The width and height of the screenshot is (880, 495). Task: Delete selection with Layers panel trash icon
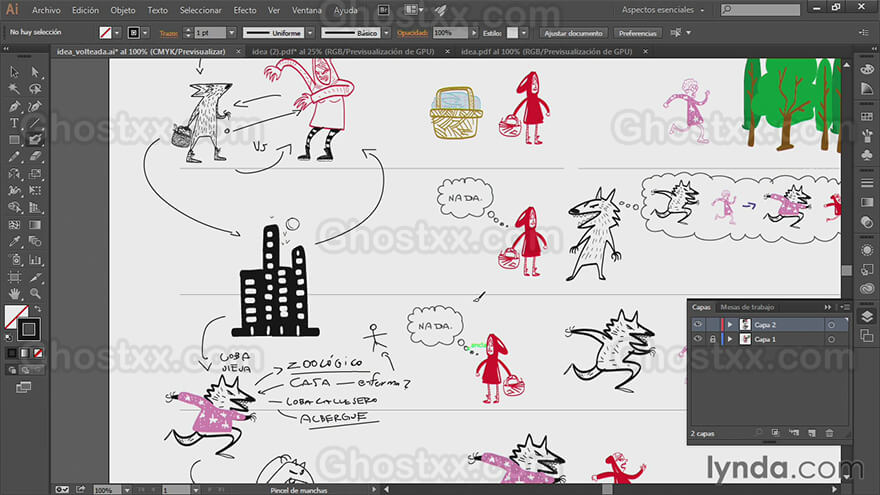click(x=829, y=433)
